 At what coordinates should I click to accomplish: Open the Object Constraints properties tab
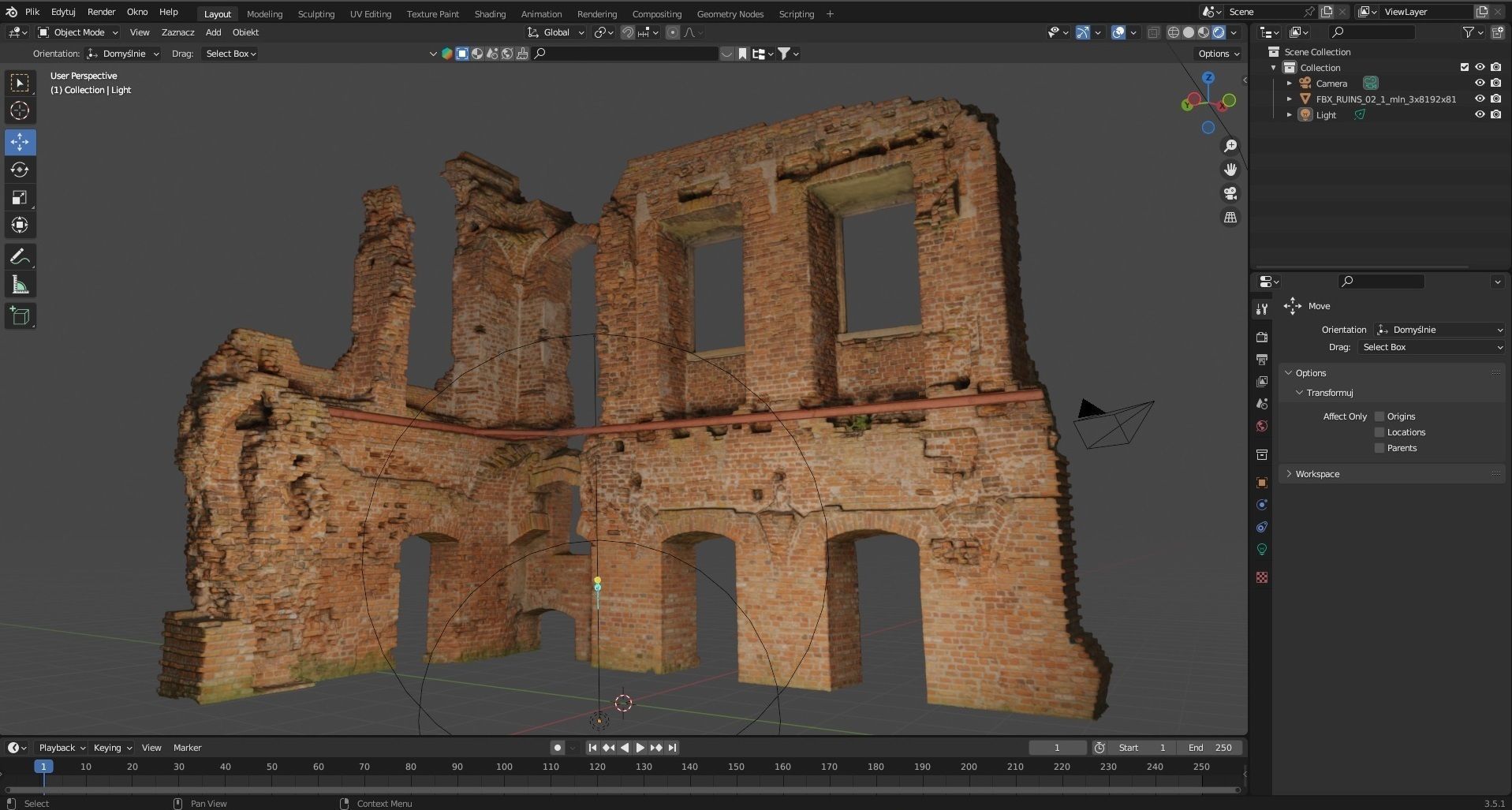coord(1262,527)
